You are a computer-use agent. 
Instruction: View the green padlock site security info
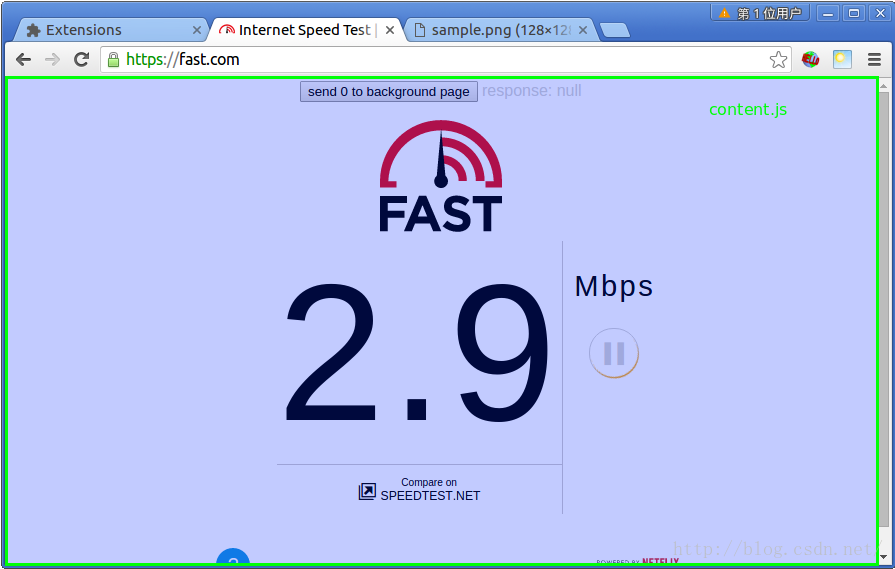114,59
